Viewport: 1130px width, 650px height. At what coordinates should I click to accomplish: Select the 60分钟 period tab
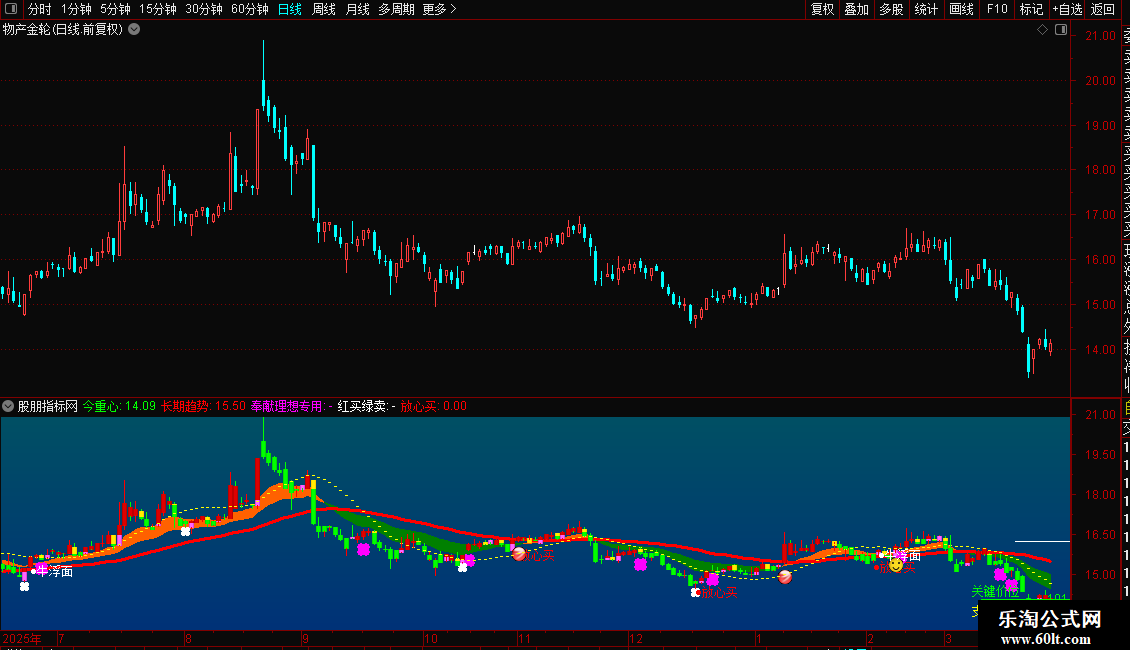point(250,9)
